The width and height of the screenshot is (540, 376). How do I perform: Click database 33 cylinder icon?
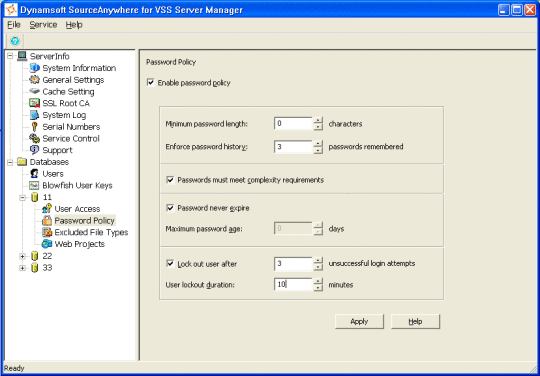(x=34, y=268)
